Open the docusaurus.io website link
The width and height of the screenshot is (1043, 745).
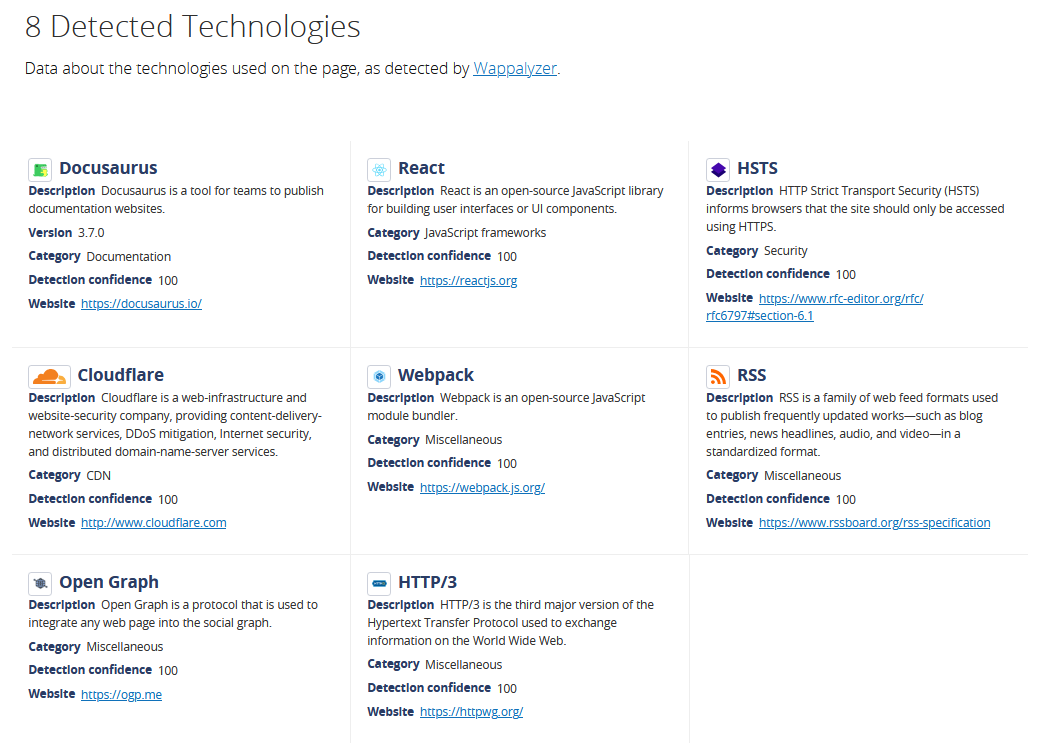(141, 304)
